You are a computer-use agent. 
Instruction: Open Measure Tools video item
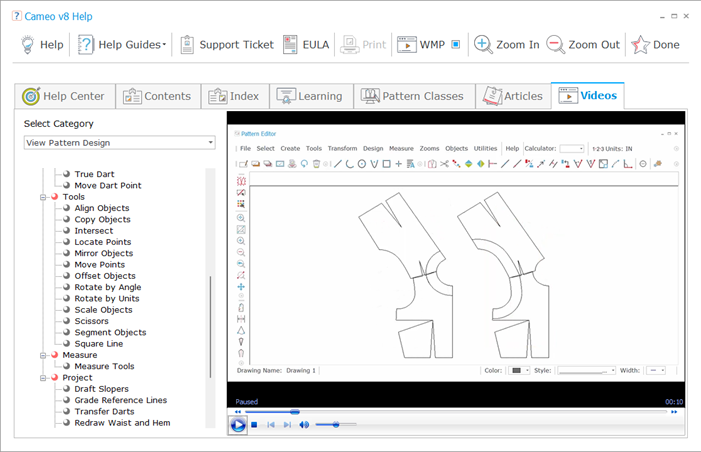click(104, 366)
